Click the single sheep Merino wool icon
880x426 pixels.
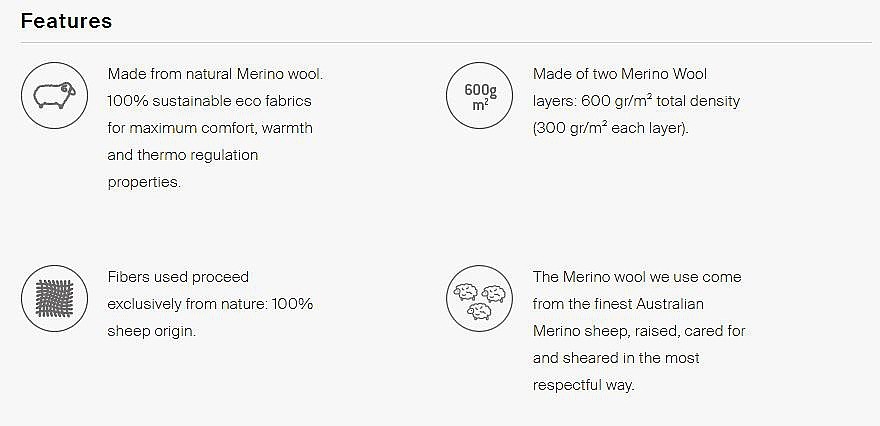click(54, 95)
